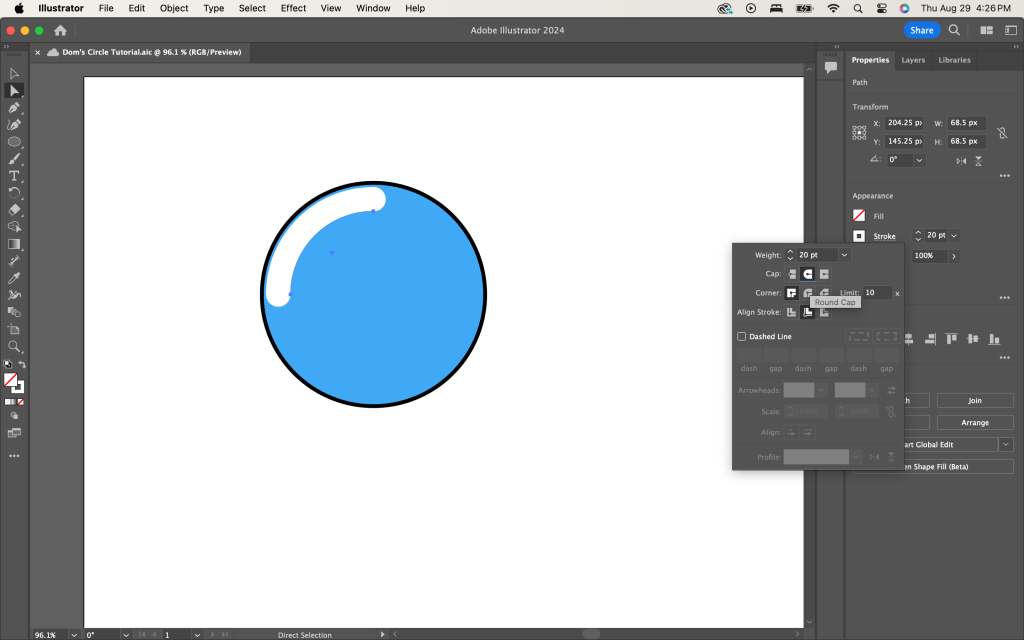Select the Zoom tool
1024x640 pixels.
(14, 346)
